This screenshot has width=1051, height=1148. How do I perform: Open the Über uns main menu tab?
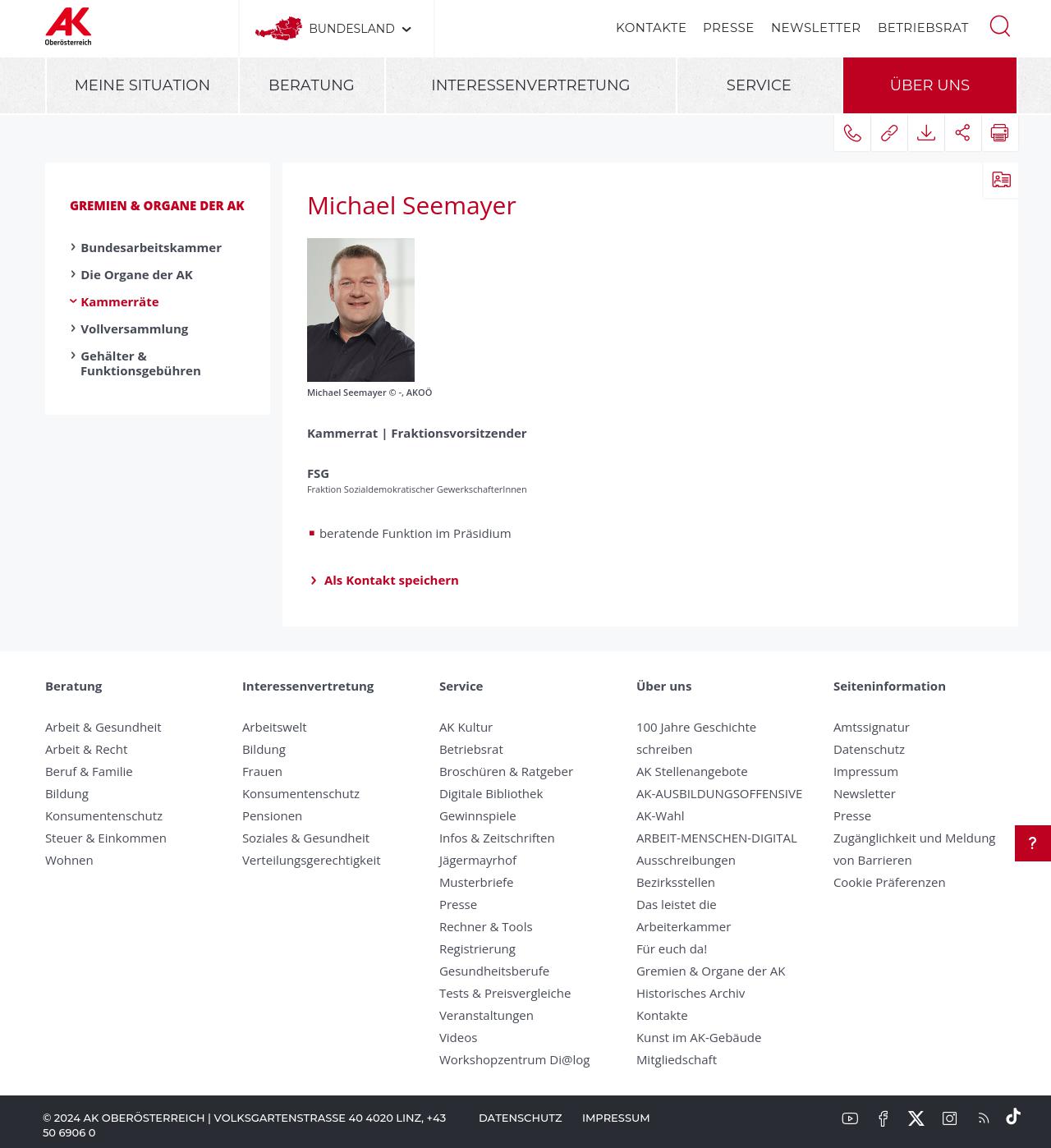[929, 85]
